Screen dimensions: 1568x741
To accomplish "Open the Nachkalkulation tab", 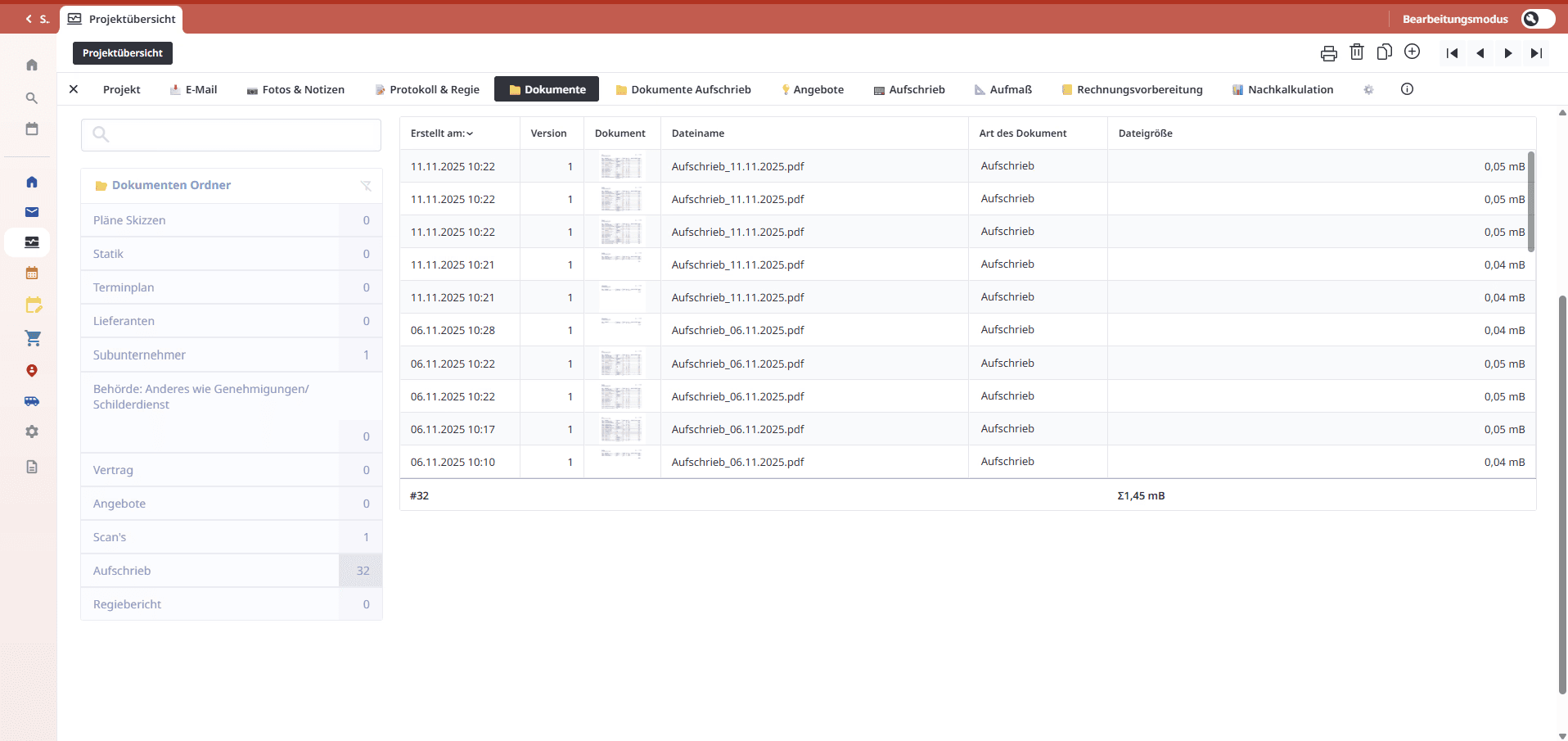I will [x=1289, y=89].
